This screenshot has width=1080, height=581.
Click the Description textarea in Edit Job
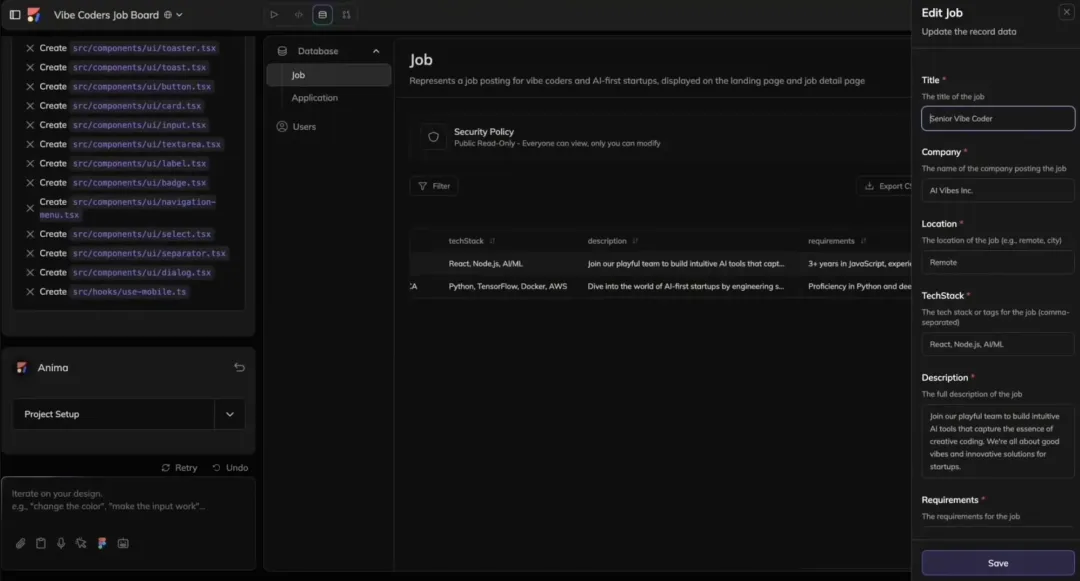(x=998, y=441)
